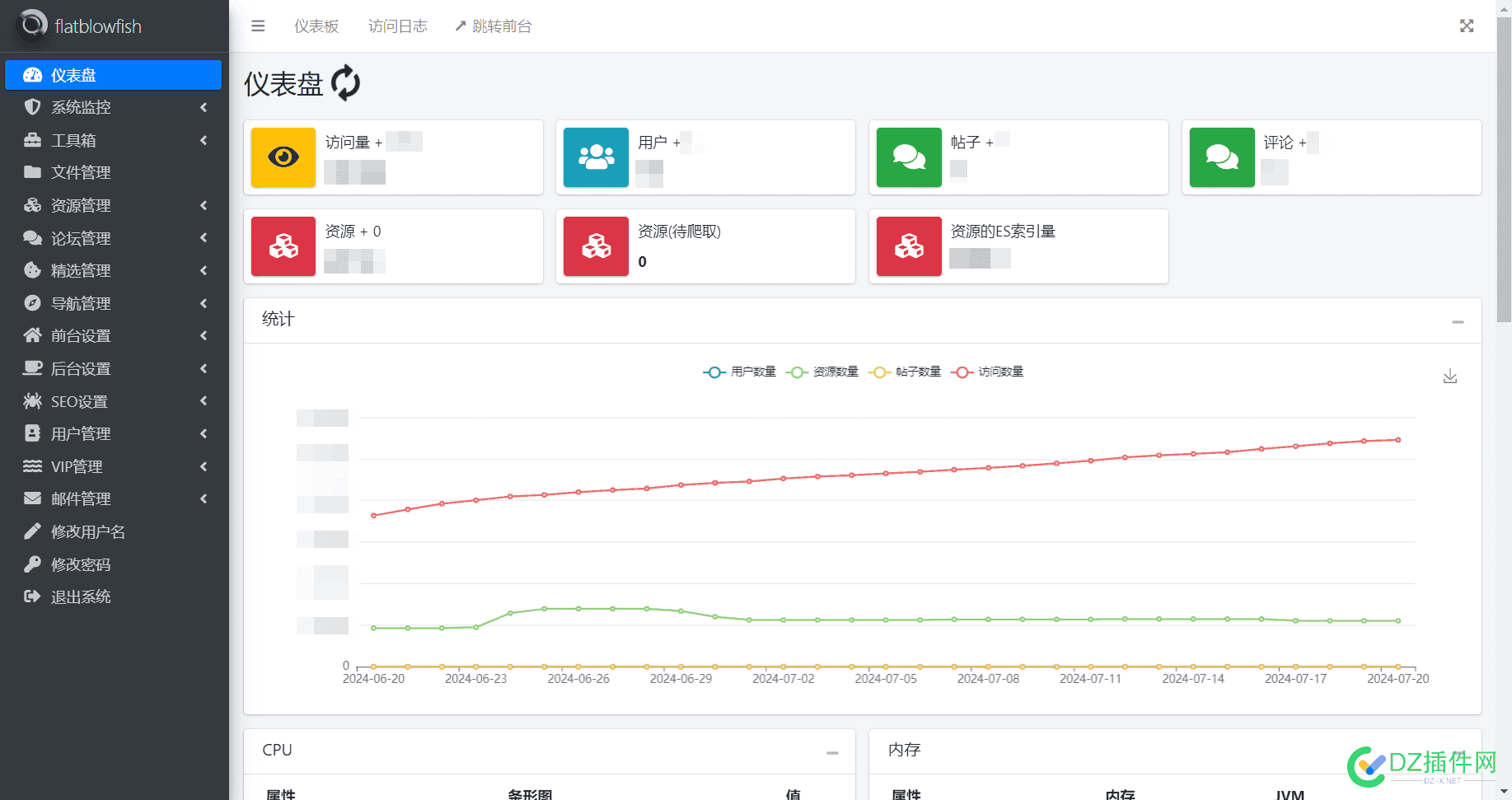1512x800 pixels.
Task: Expand the 前台设置 submenu arrow
Action: 204,335
